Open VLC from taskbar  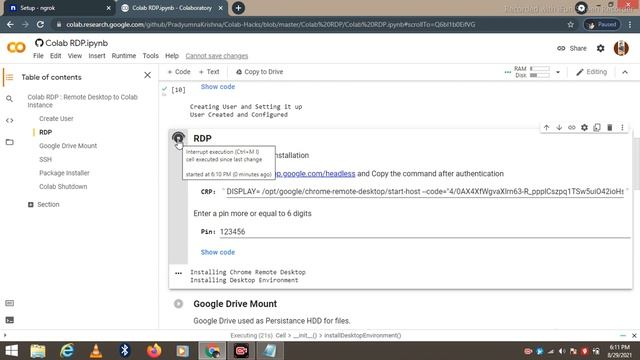(x=96, y=351)
